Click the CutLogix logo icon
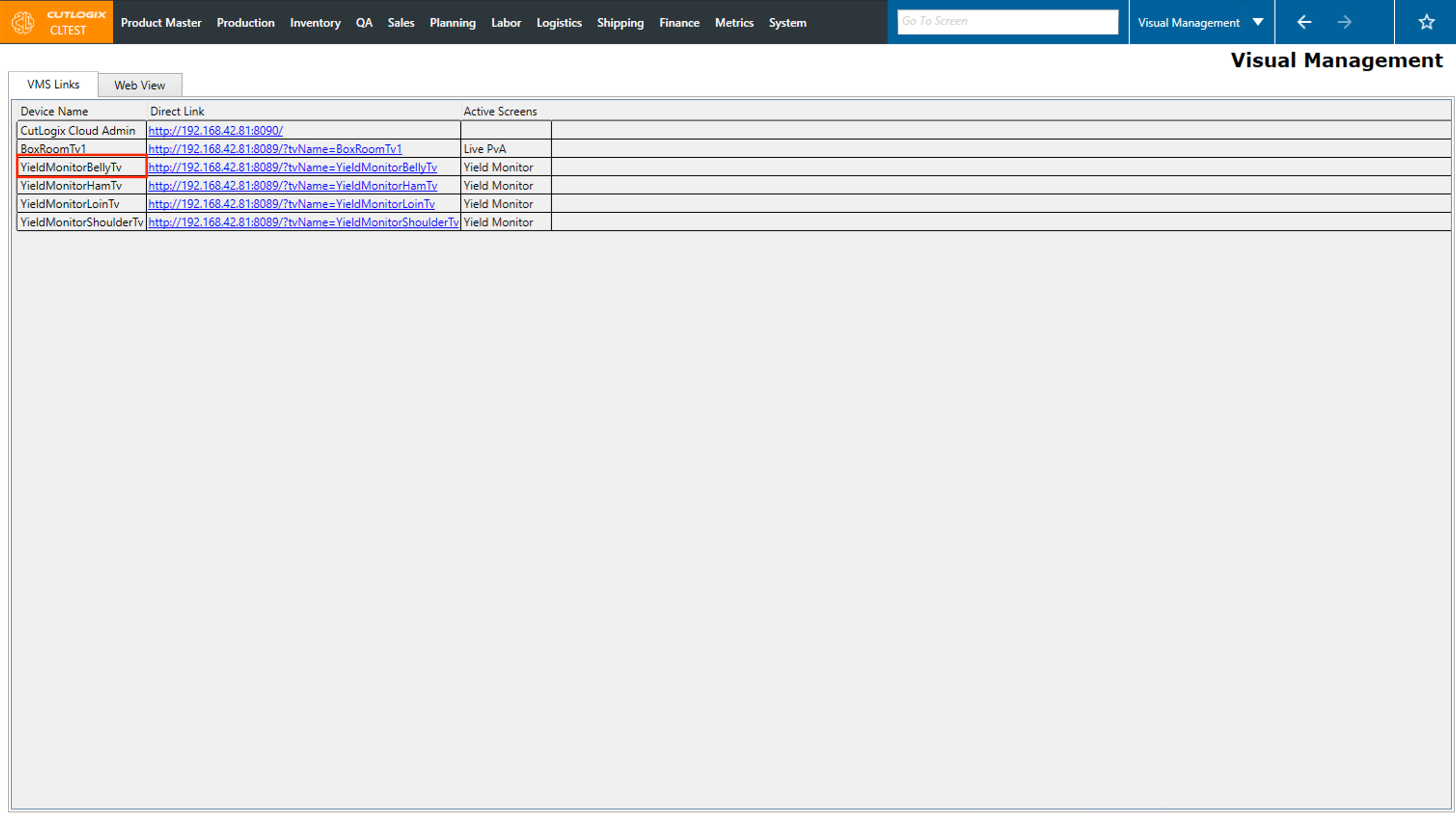The image size is (1456, 815). tap(24, 23)
